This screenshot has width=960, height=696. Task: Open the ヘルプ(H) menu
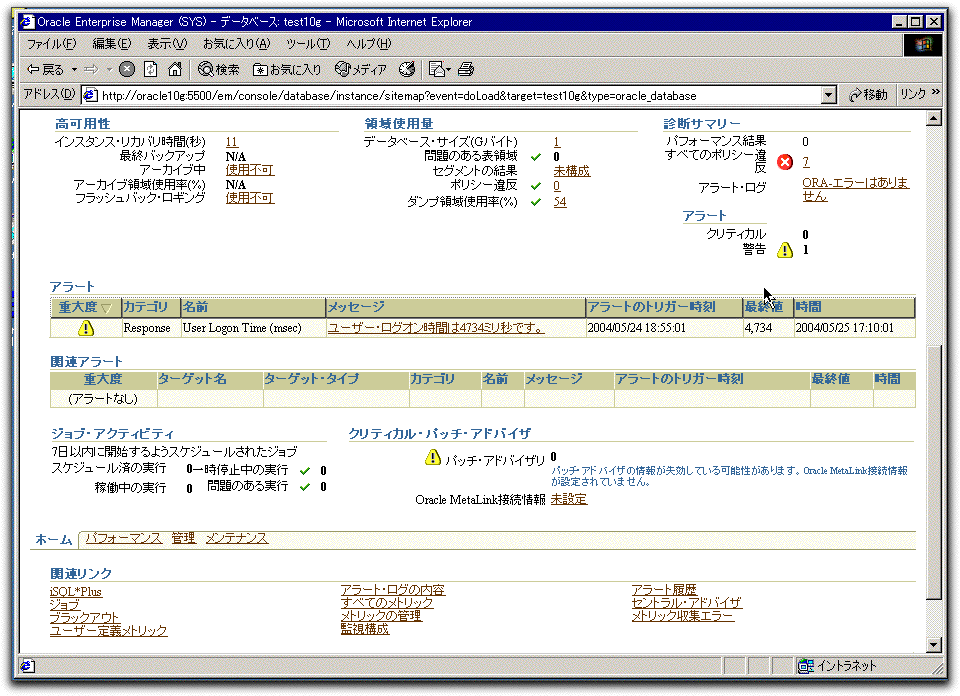pyautogui.click(x=369, y=44)
